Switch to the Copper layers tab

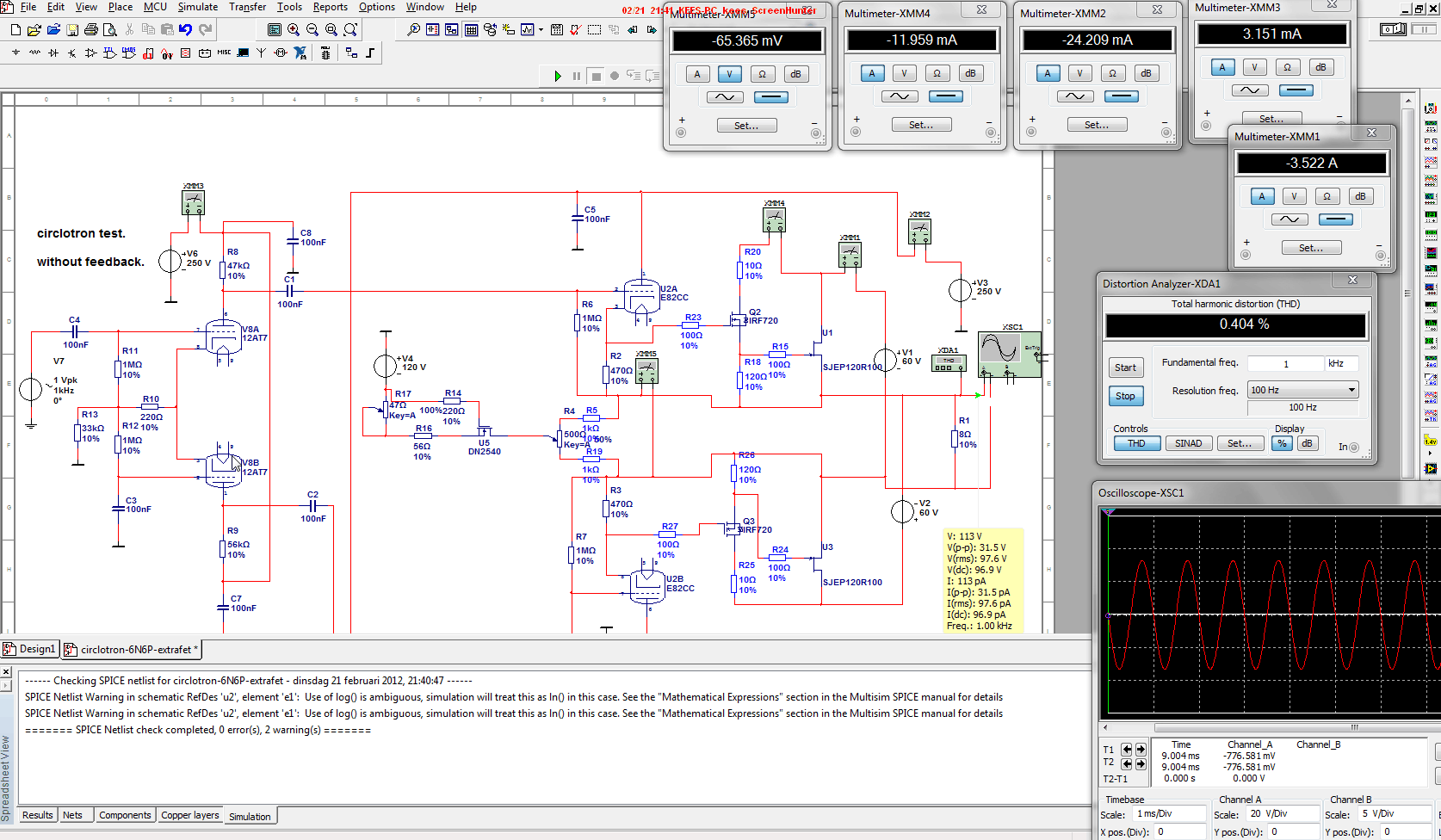pos(190,815)
